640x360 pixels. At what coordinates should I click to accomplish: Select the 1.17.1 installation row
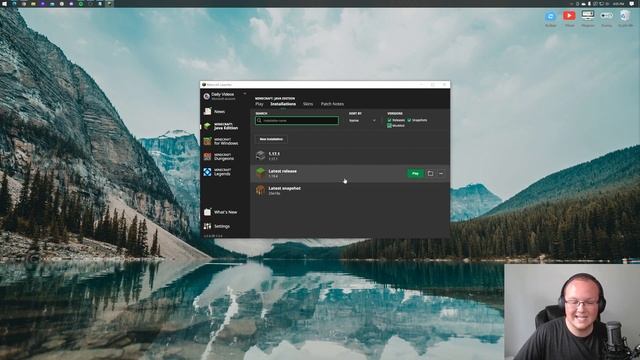(x=350, y=156)
